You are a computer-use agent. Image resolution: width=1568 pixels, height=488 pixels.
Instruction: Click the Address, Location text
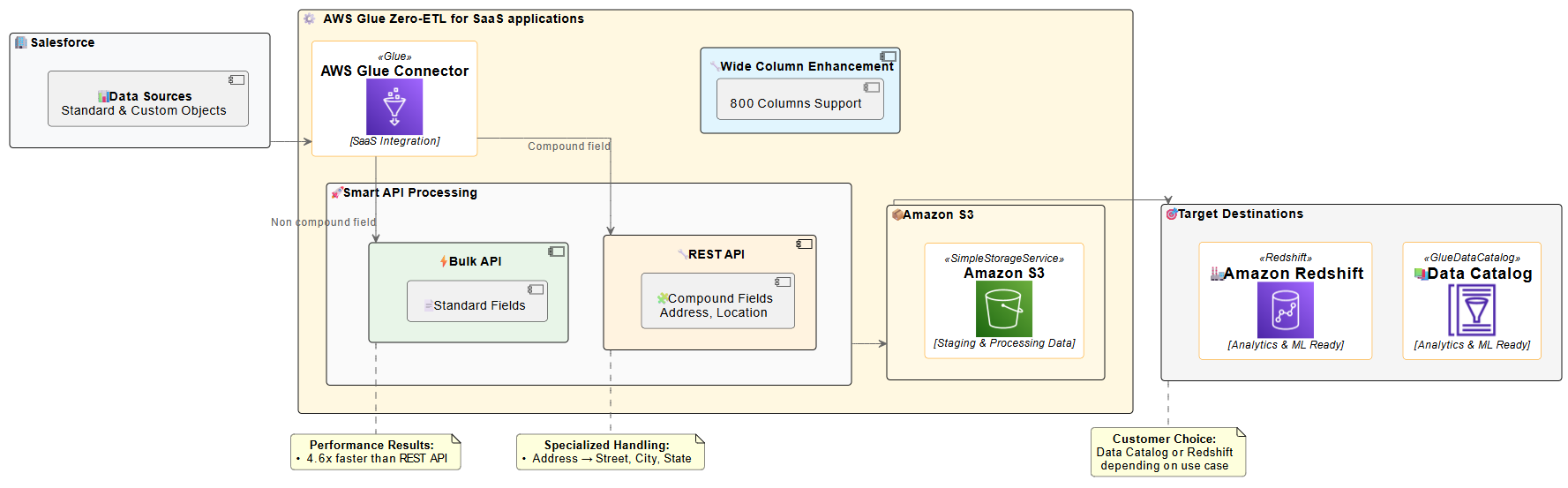tap(714, 312)
